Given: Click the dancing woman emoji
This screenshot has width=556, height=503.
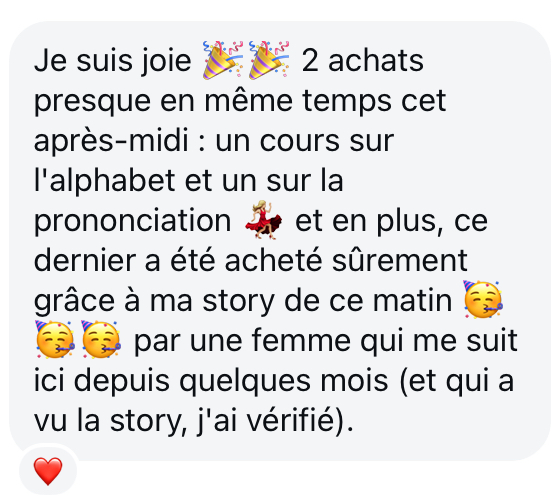Looking at the screenshot, I should click(263, 220).
